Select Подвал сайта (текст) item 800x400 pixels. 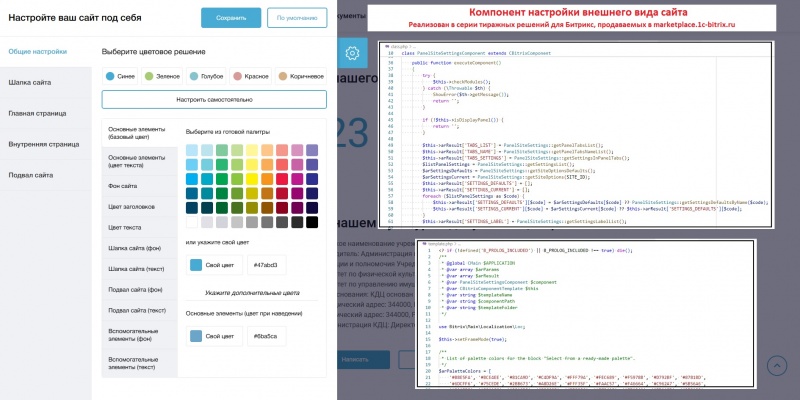(140, 310)
